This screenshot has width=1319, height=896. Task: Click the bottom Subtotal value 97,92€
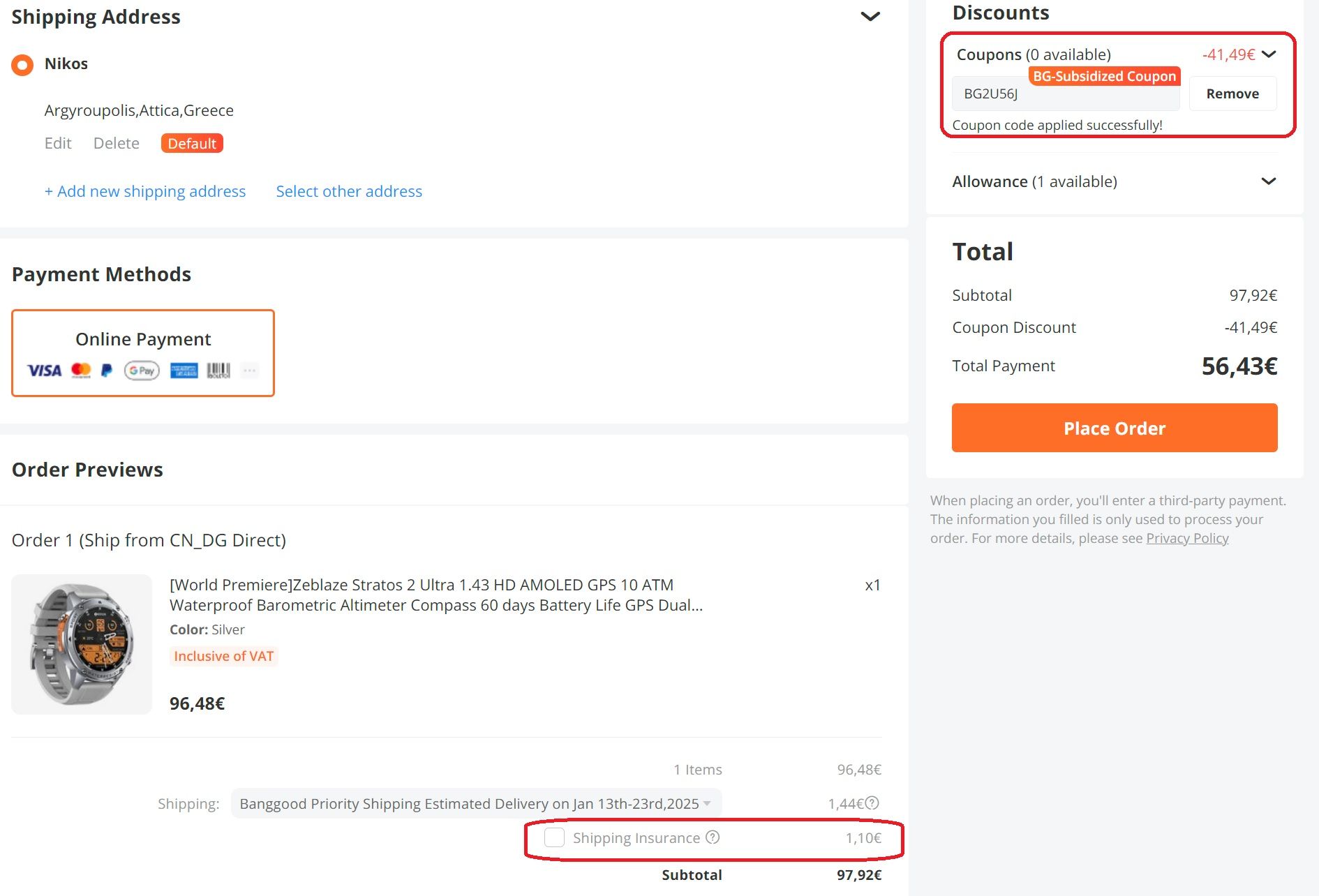click(x=859, y=875)
